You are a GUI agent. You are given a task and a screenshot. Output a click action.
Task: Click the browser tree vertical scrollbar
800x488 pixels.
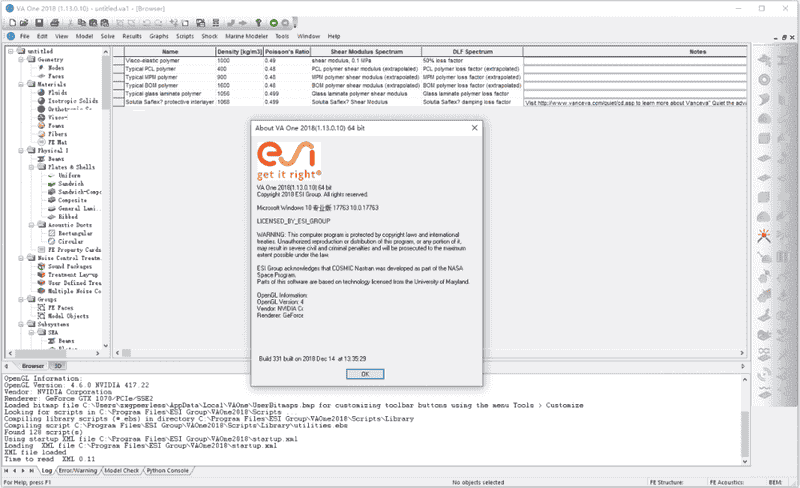(106, 199)
